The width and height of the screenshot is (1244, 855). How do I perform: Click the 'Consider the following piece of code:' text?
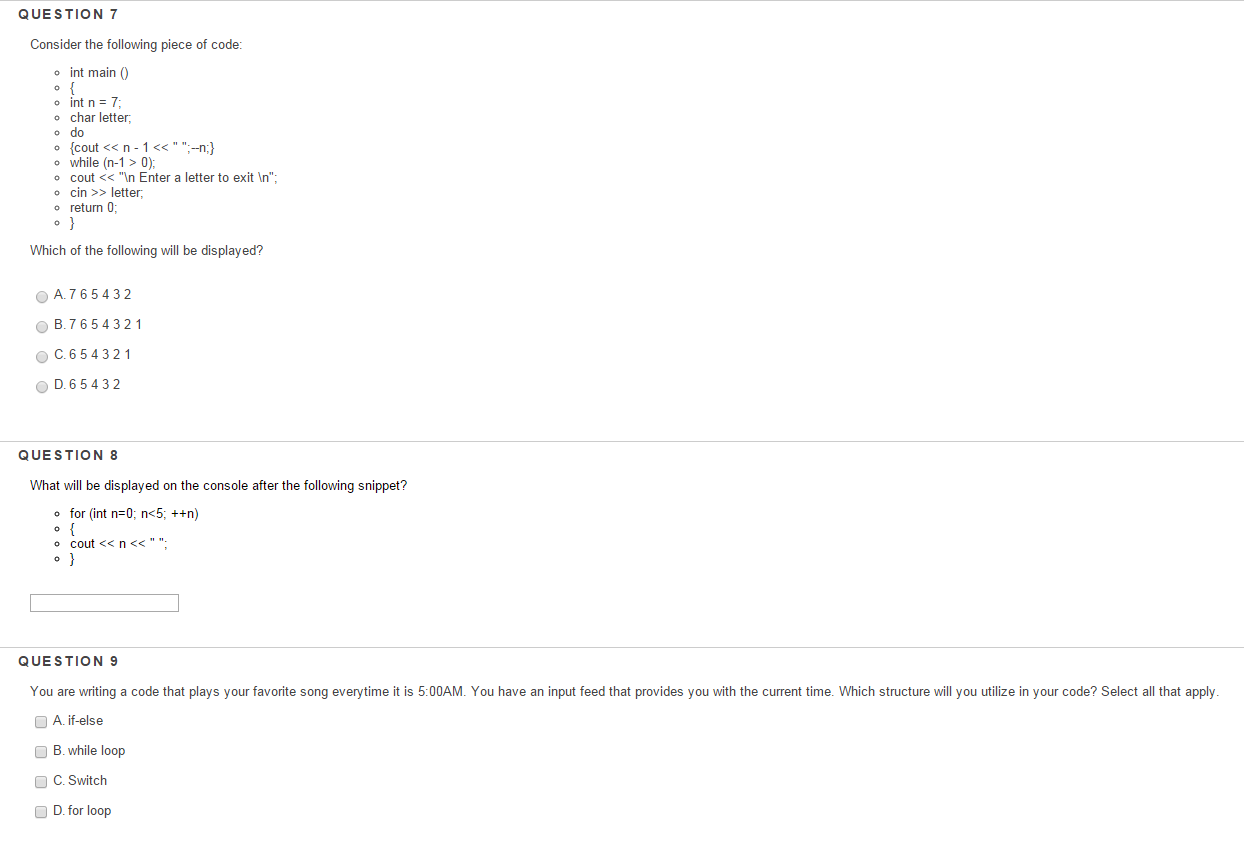[136, 45]
